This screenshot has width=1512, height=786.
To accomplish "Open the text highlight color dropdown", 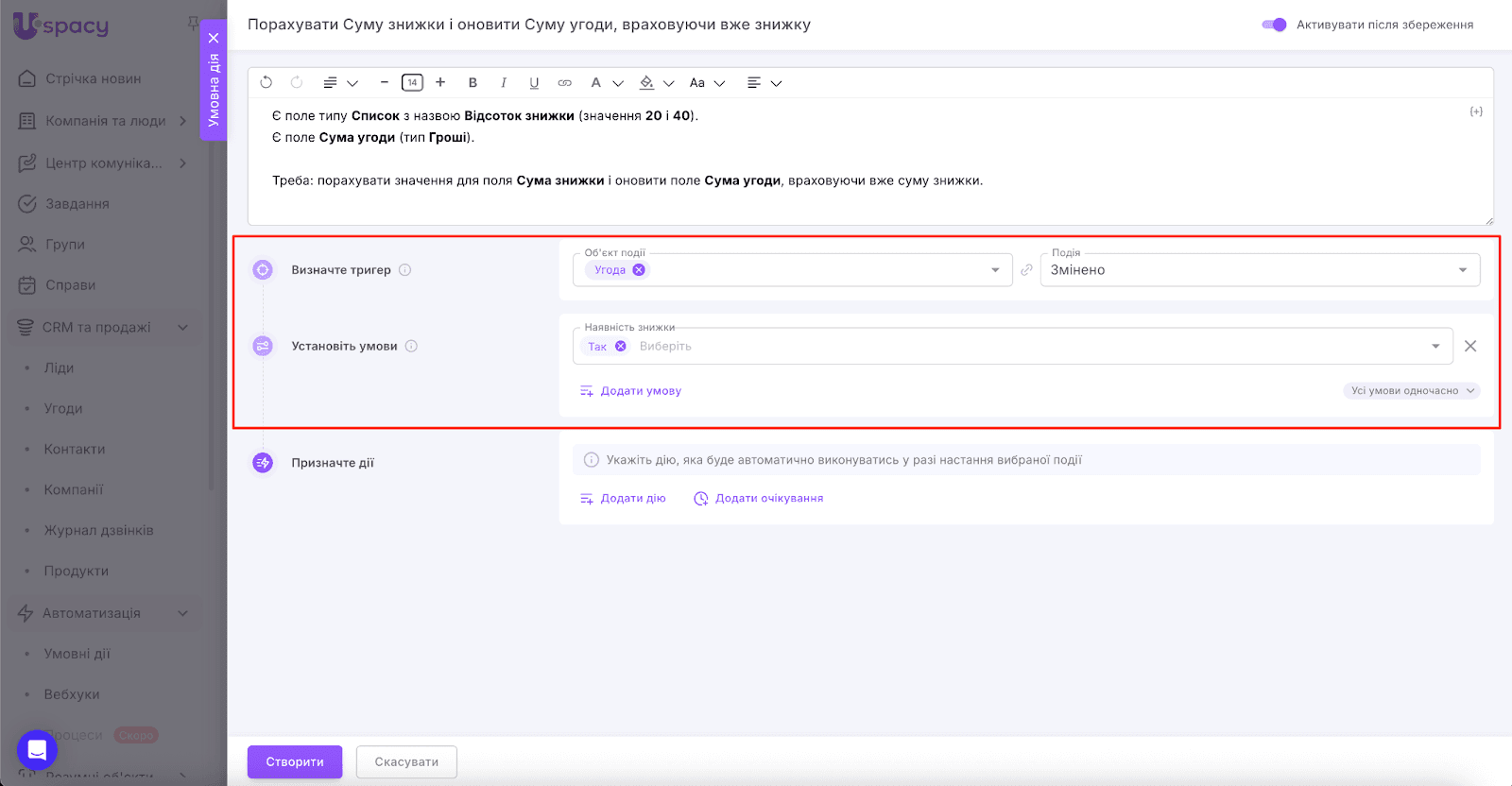I will (x=669, y=83).
